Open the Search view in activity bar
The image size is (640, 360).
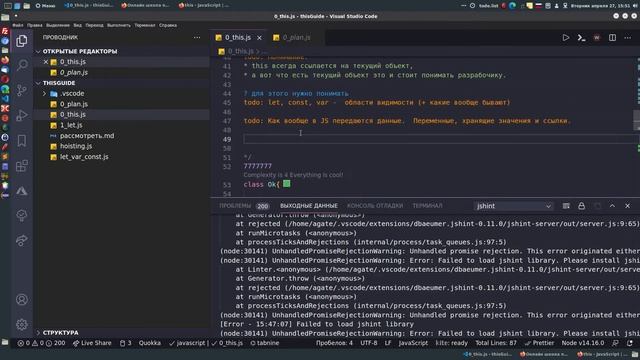tap(22, 65)
